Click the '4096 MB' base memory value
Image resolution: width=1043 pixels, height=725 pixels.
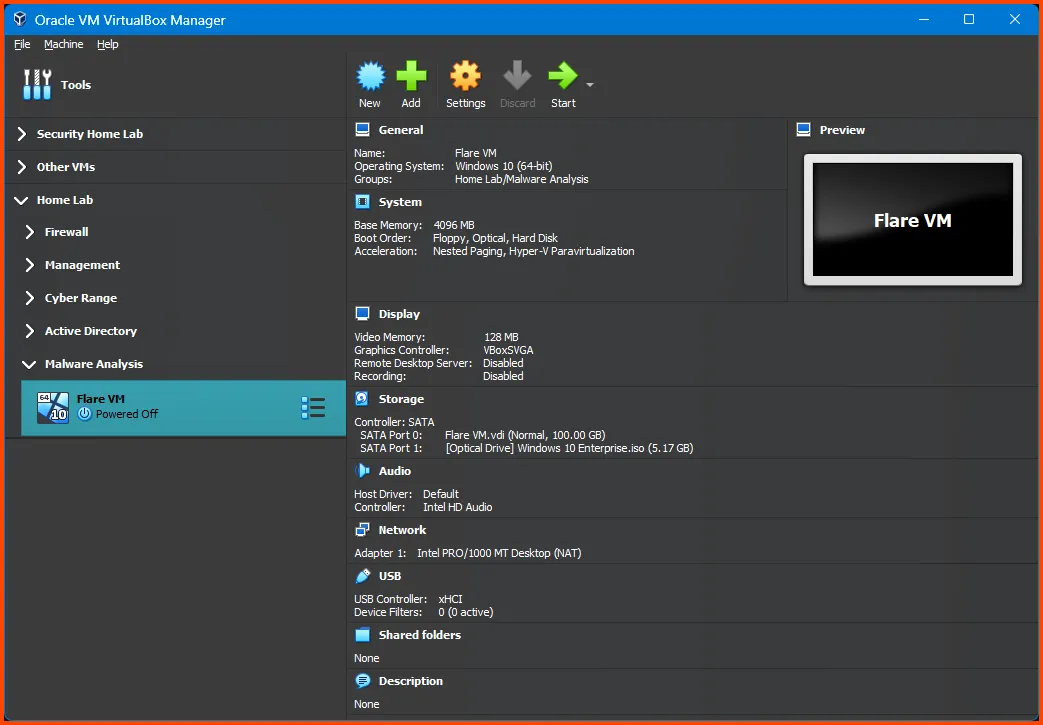(454, 225)
